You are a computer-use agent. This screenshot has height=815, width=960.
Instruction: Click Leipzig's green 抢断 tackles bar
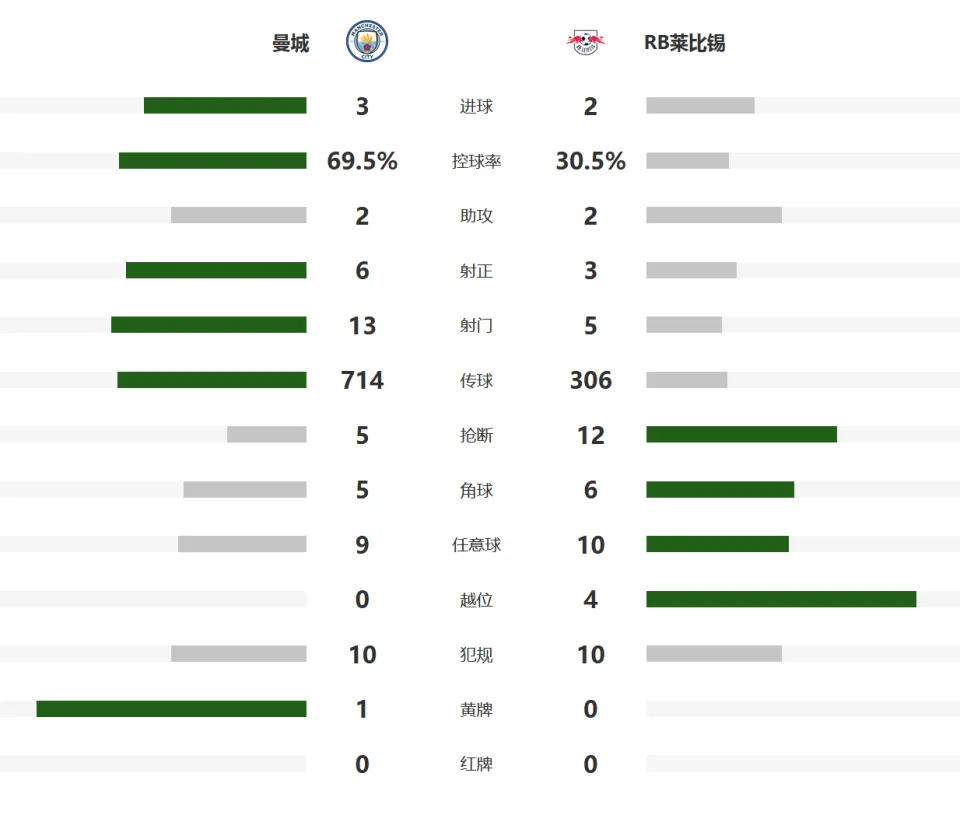(741, 434)
